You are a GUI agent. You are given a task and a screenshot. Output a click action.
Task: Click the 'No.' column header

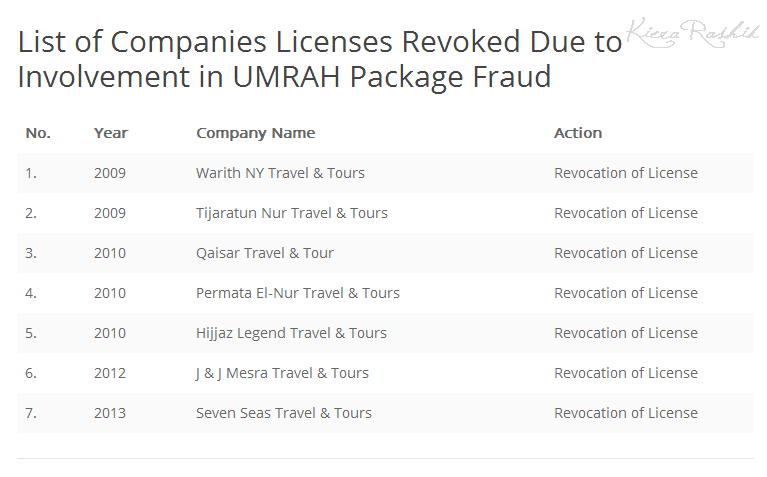click(38, 133)
